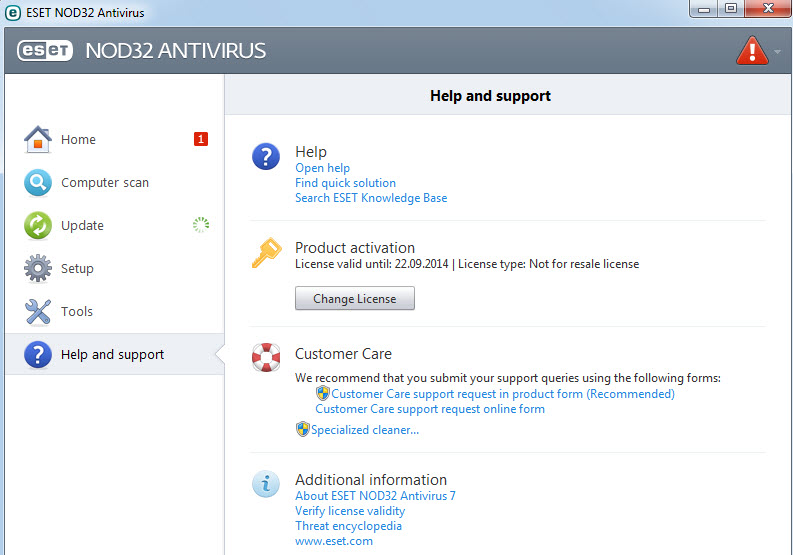Image resolution: width=793 pixels, height=555 pixels.
Task: Select the Tools wrench icon
Action: click(x=37, y=312)
